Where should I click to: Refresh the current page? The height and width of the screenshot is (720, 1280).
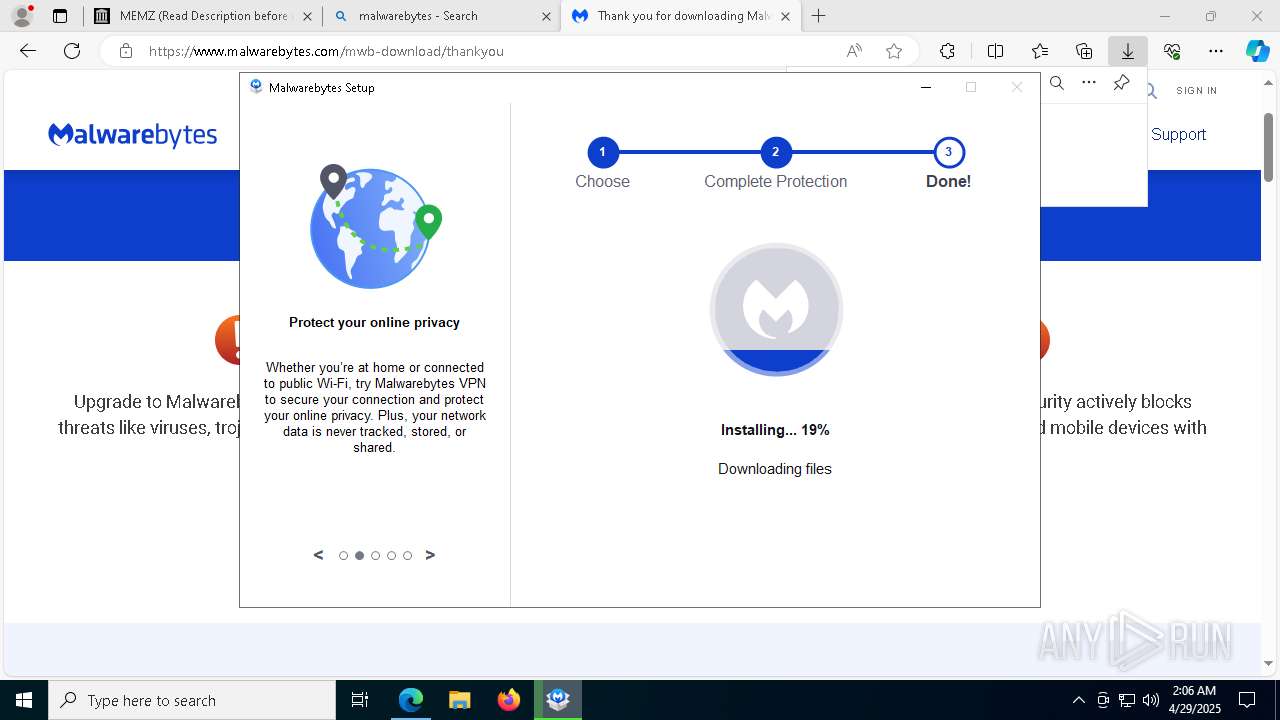(72, 51)
